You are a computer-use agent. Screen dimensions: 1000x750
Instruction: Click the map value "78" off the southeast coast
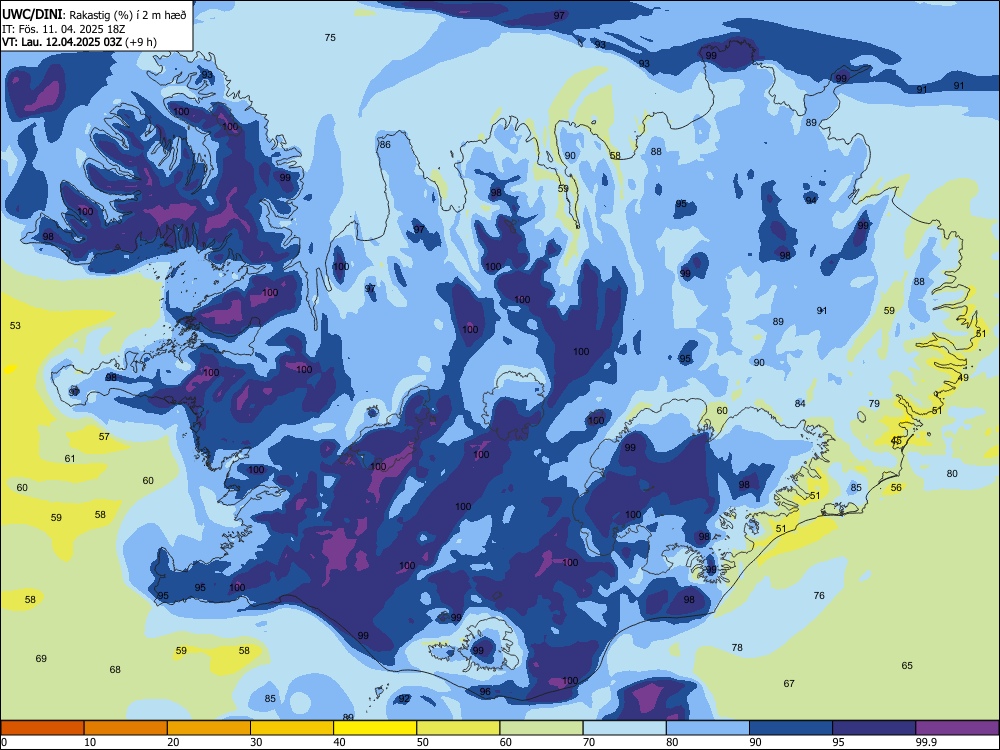pyautogui.click(x=737, y=647)
